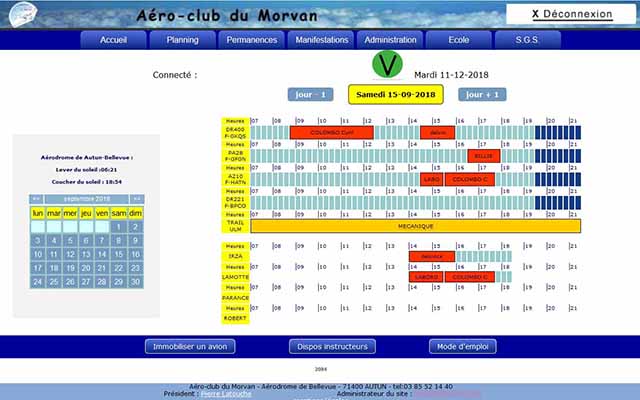Open Dispos instructeurs

coord(332,346)
